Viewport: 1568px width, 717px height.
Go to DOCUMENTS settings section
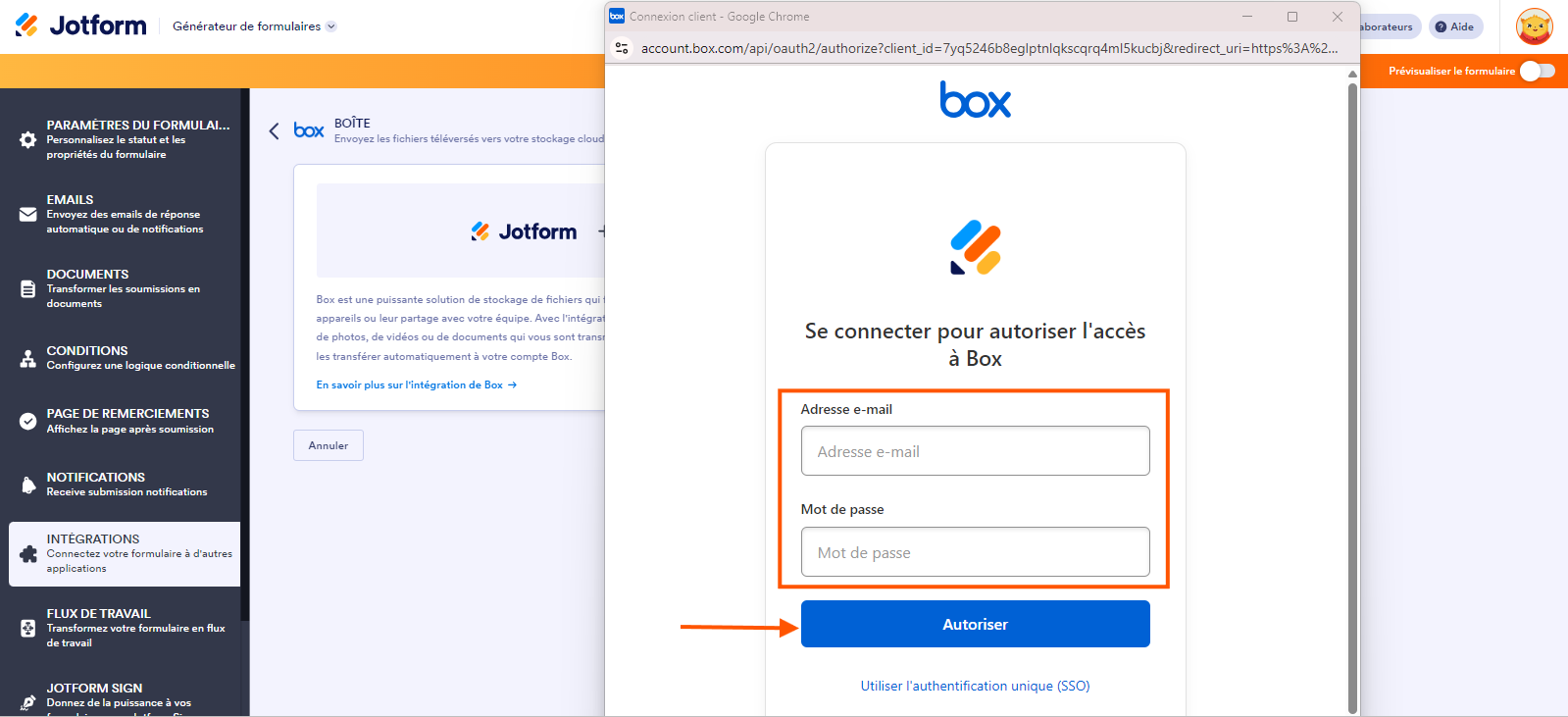125,288
